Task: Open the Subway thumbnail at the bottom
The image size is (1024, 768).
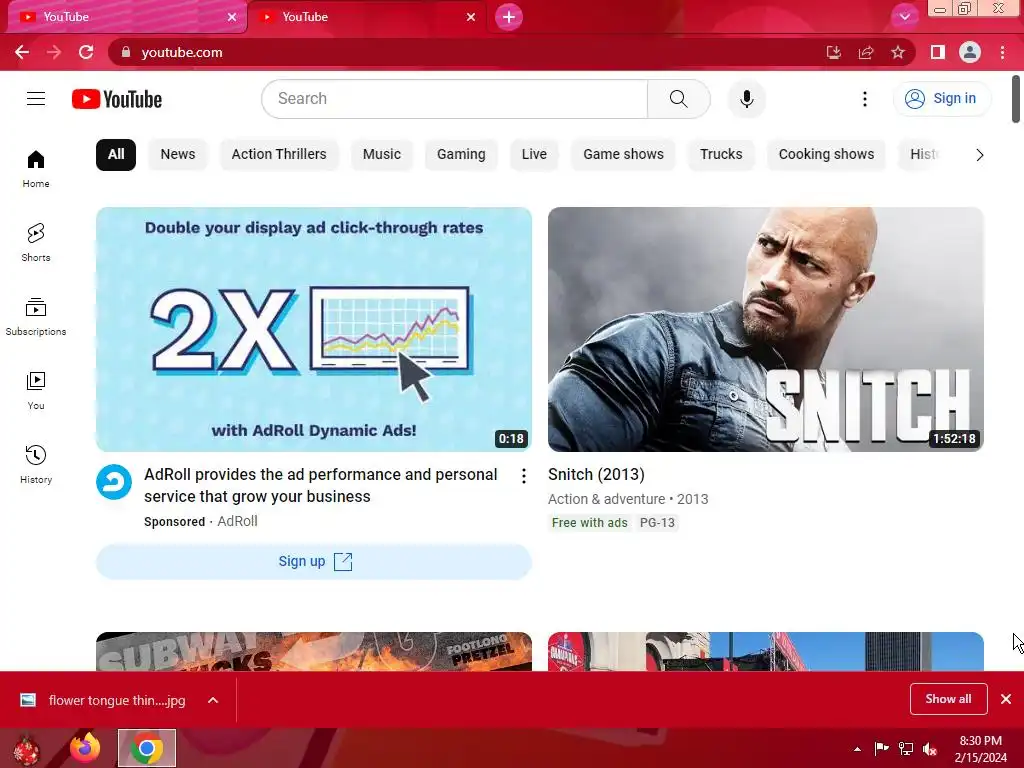Action: tap(314, 651)
